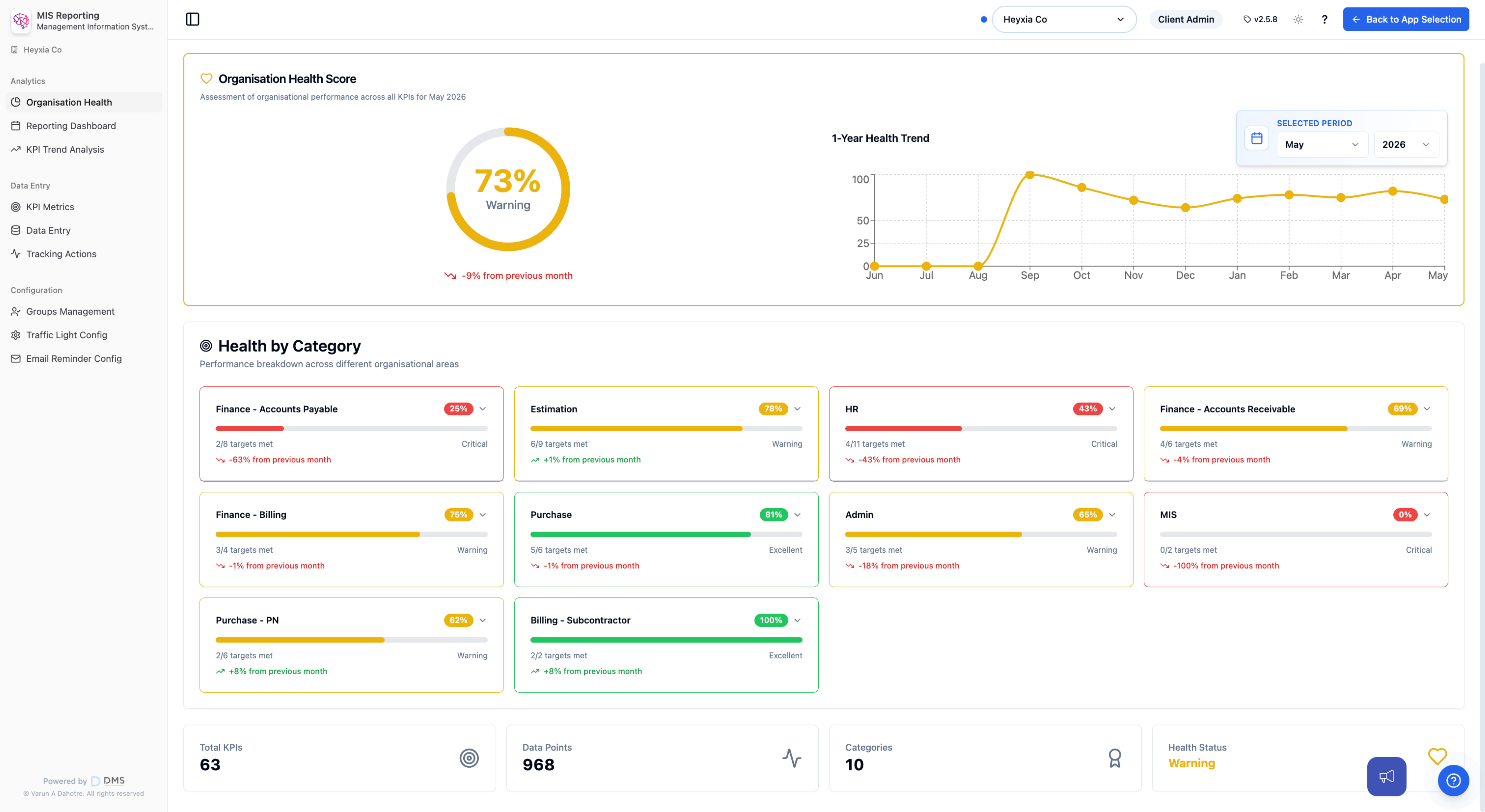Click the Admin yellow progress bar
The height and width of the screenshot is (812, 1485).
pyautogui.click(x=933, y=534)
